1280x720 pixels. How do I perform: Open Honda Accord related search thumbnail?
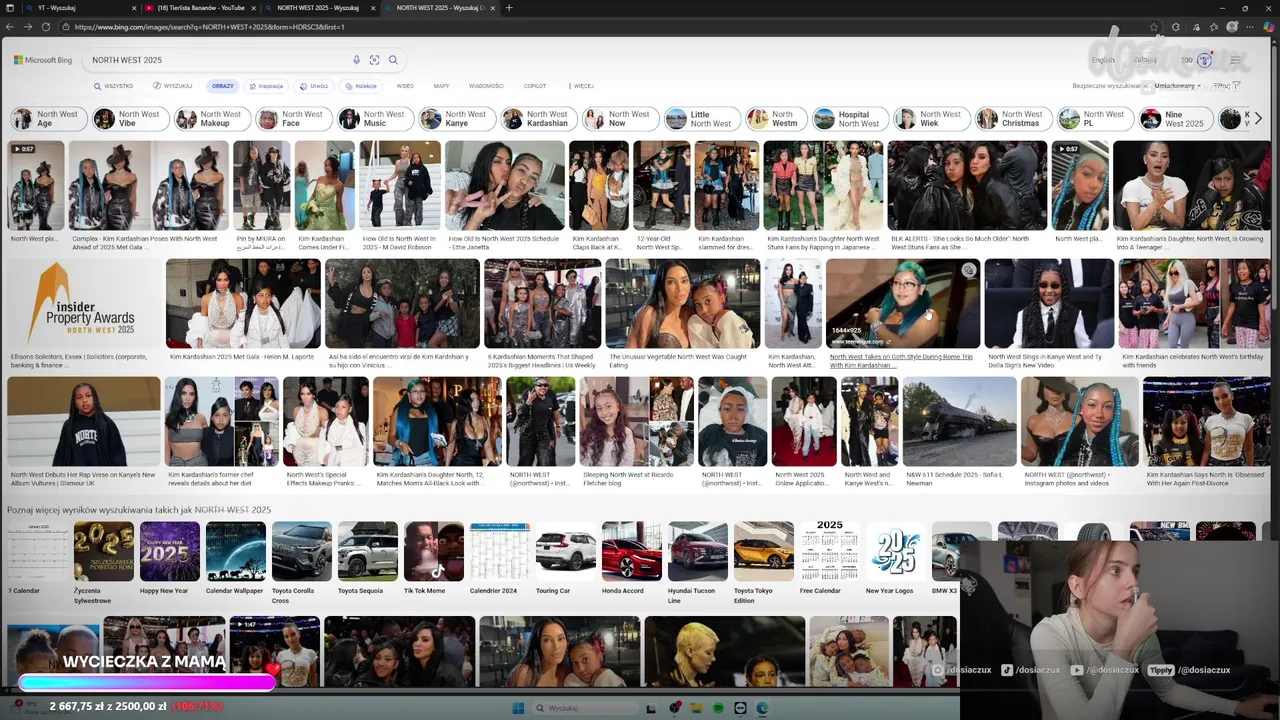(x=631, y=551)
